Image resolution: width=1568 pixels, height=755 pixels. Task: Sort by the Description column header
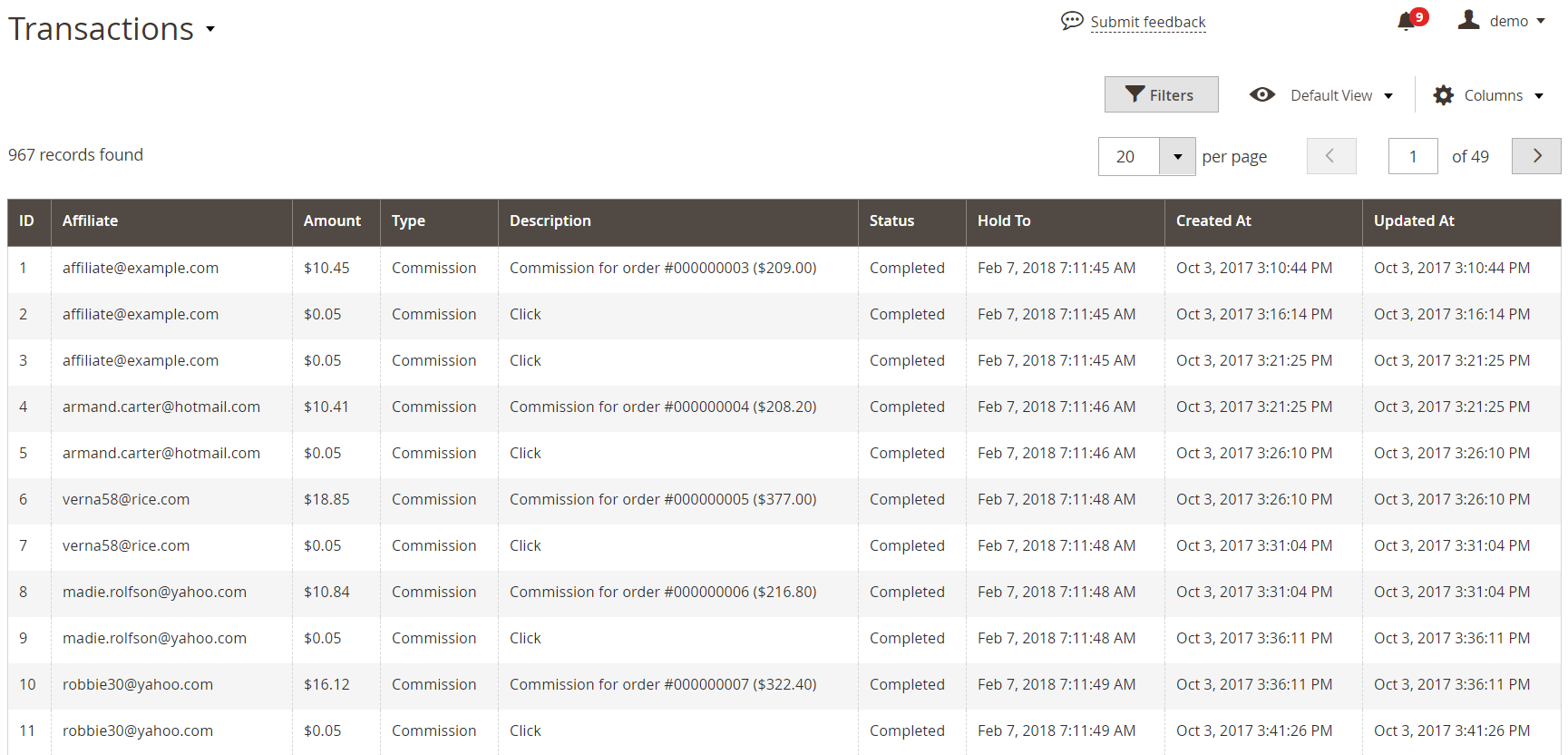point(677,221)
